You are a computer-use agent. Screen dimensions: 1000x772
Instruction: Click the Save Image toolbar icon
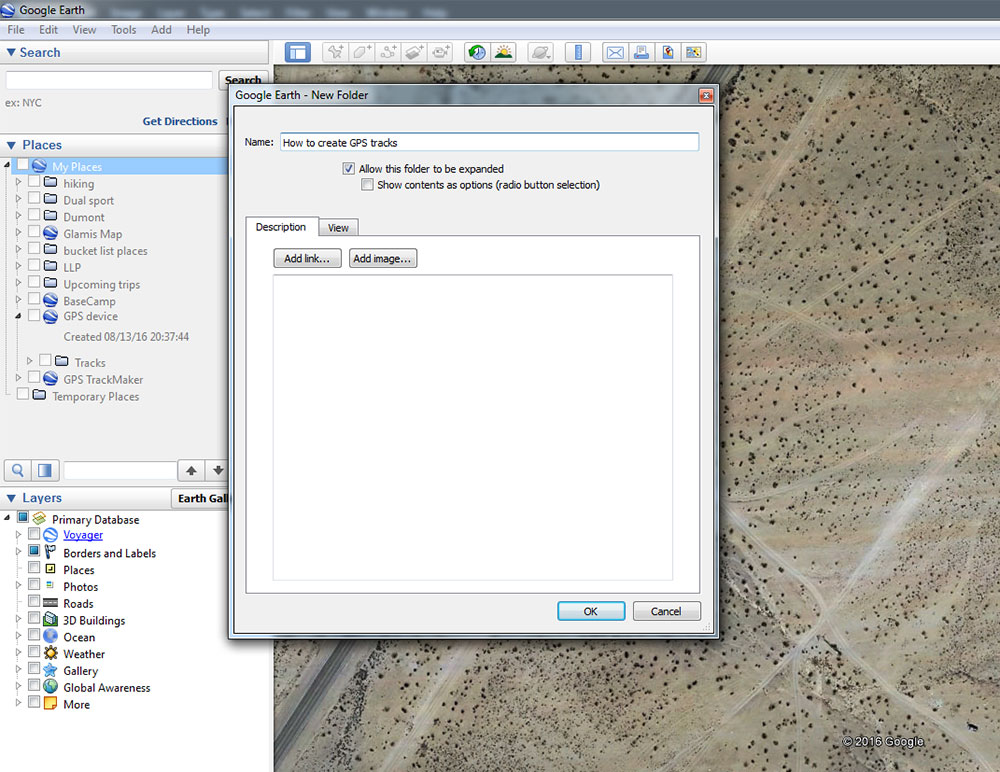click(668, 52)
